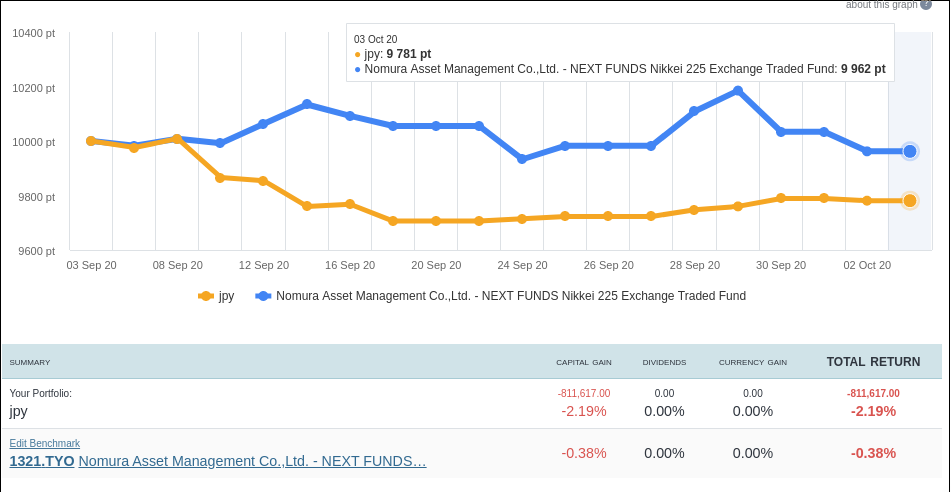Toggle the Nomura series in the chart legend
The width and height of the screenshot is (951, 492).
[500, 296]
